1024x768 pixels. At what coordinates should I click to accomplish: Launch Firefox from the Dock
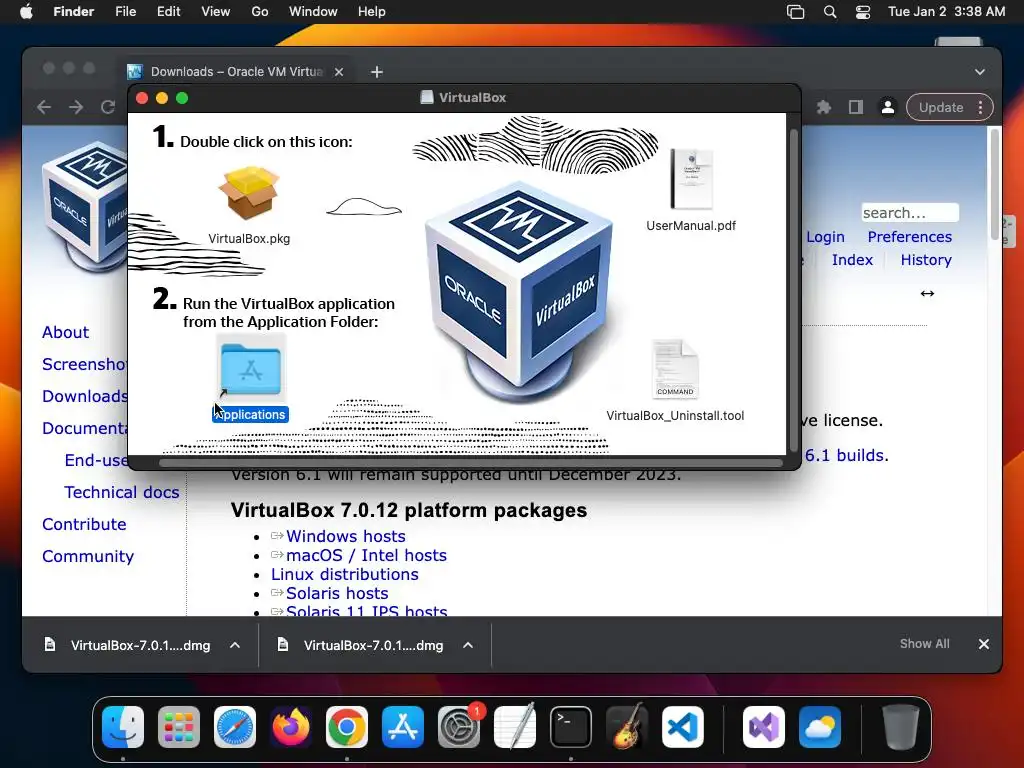coord(291,727)
